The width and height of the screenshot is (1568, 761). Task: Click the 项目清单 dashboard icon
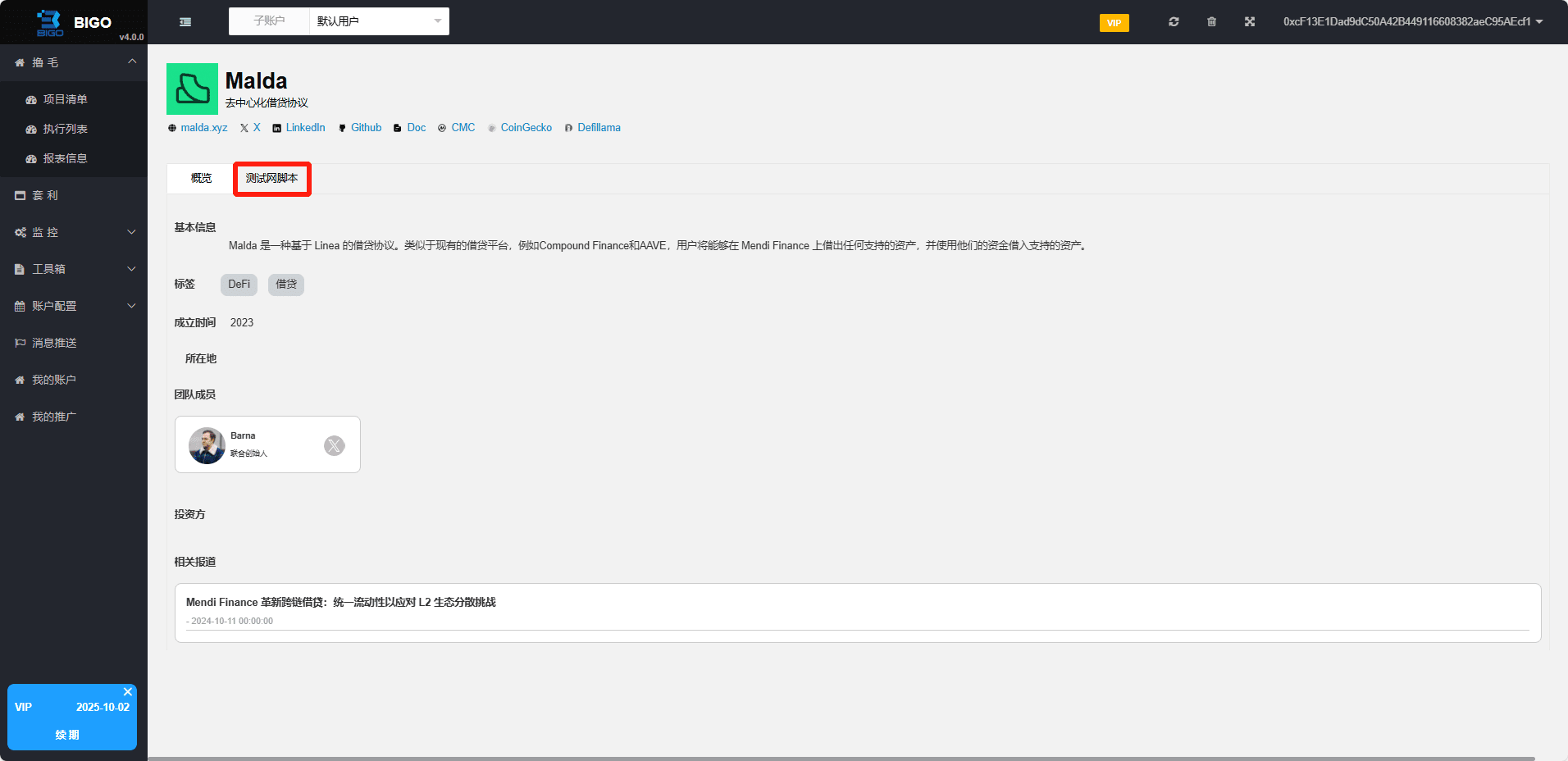tap(31, 99)
